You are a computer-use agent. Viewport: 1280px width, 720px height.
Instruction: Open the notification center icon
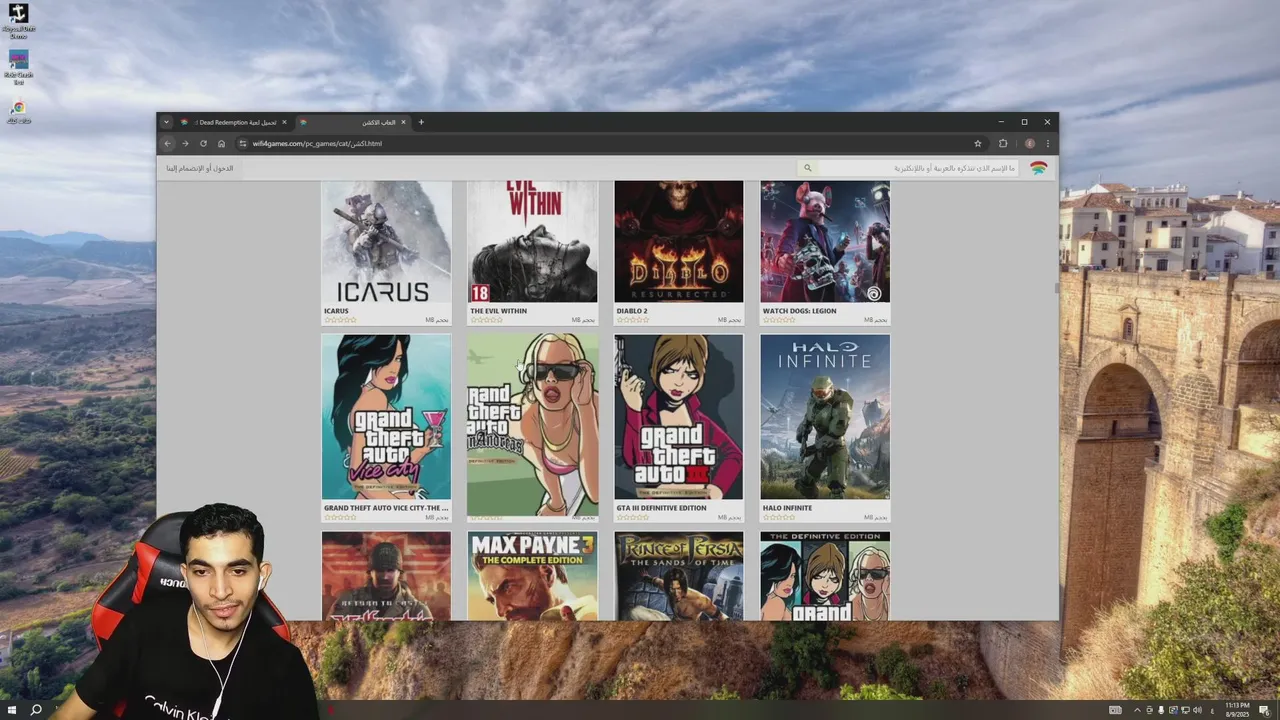click(x=1265, y=710)
